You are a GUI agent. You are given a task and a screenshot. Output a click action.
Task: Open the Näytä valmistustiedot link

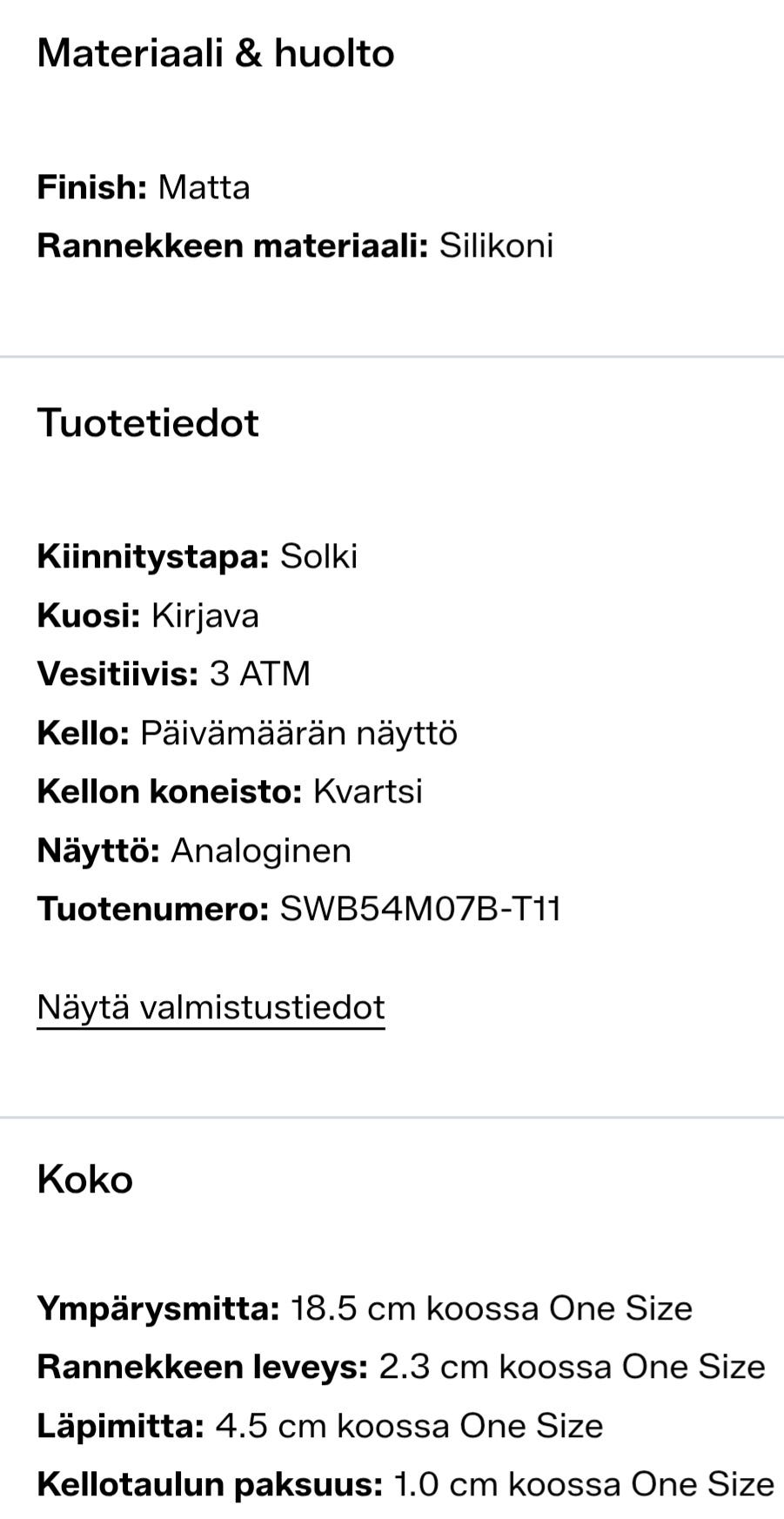click(211, 1007)
